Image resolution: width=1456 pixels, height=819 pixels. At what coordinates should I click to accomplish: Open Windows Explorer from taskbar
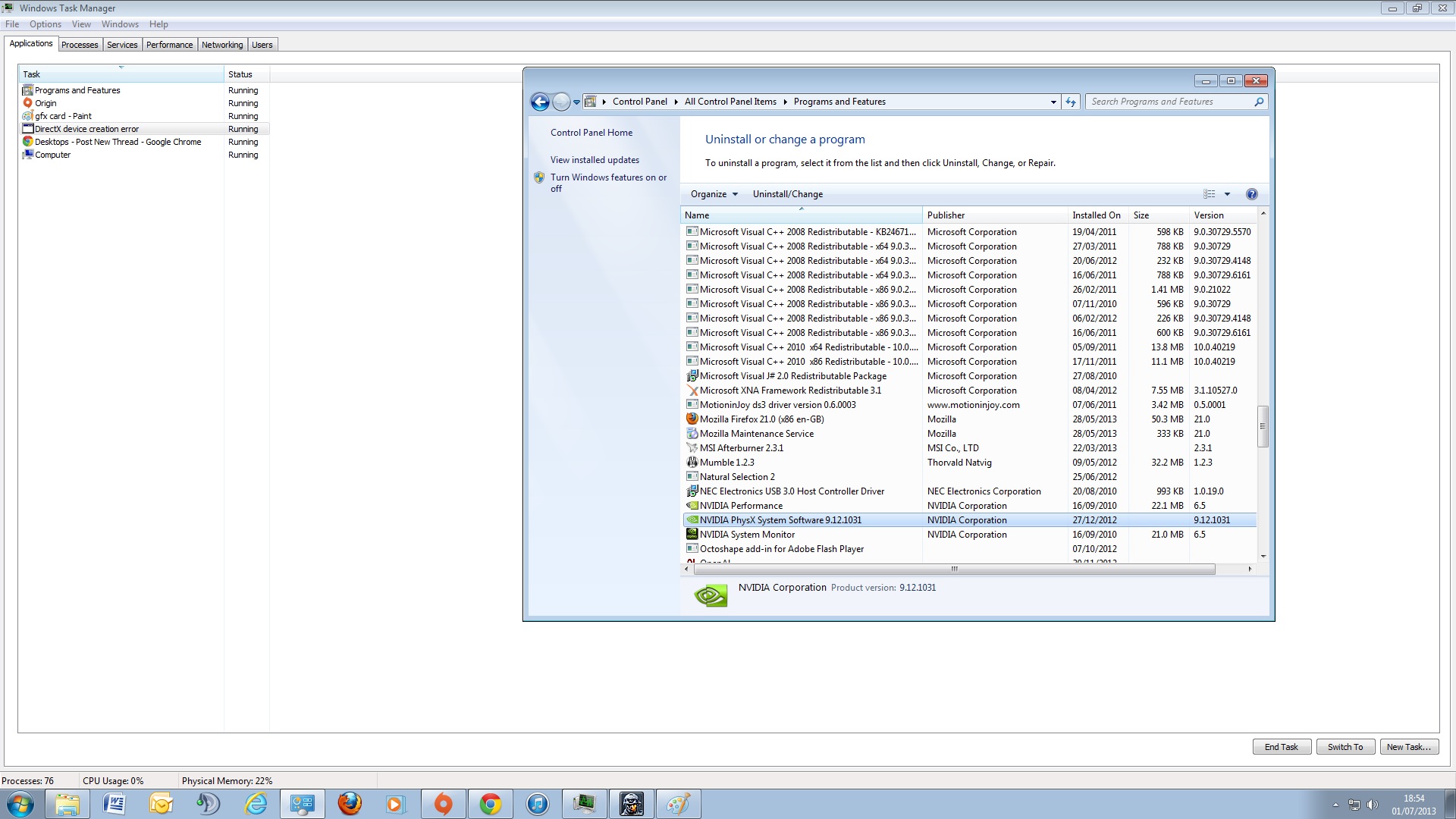tap(67, 804)
